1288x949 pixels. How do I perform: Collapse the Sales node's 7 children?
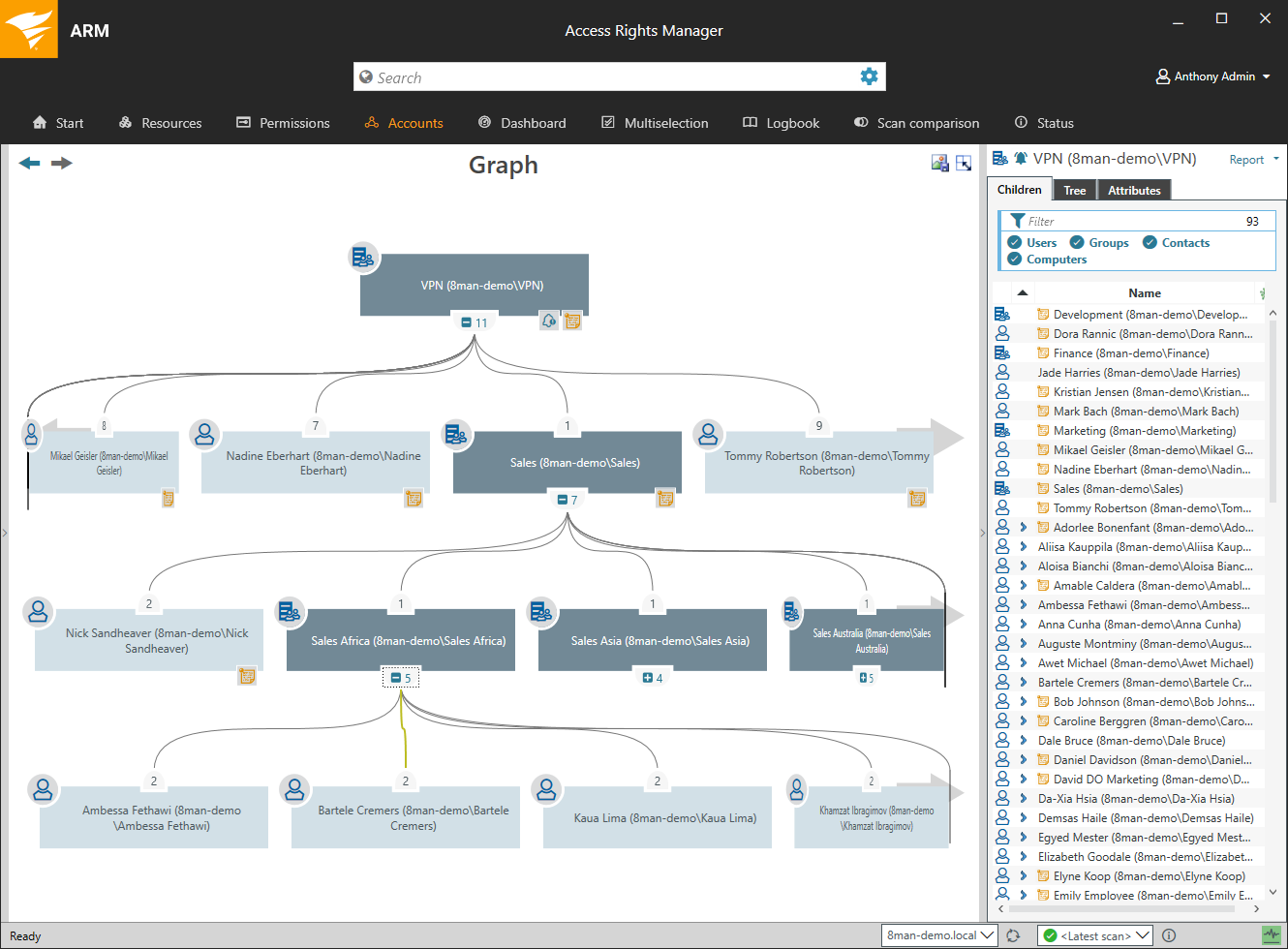click(562, 500)
